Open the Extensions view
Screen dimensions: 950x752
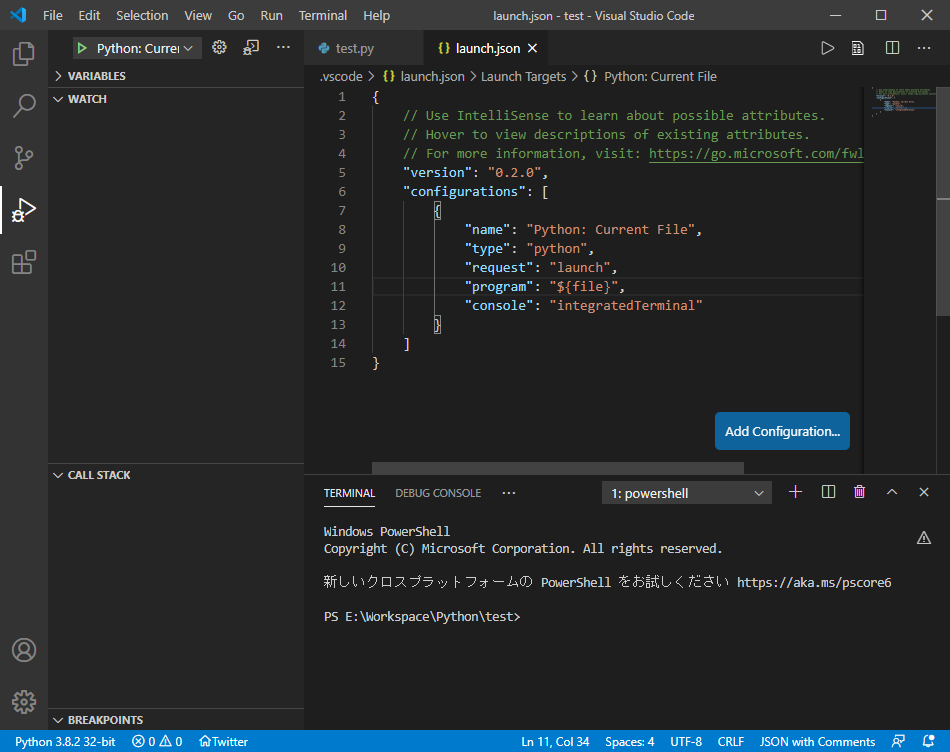click(24, 262)
